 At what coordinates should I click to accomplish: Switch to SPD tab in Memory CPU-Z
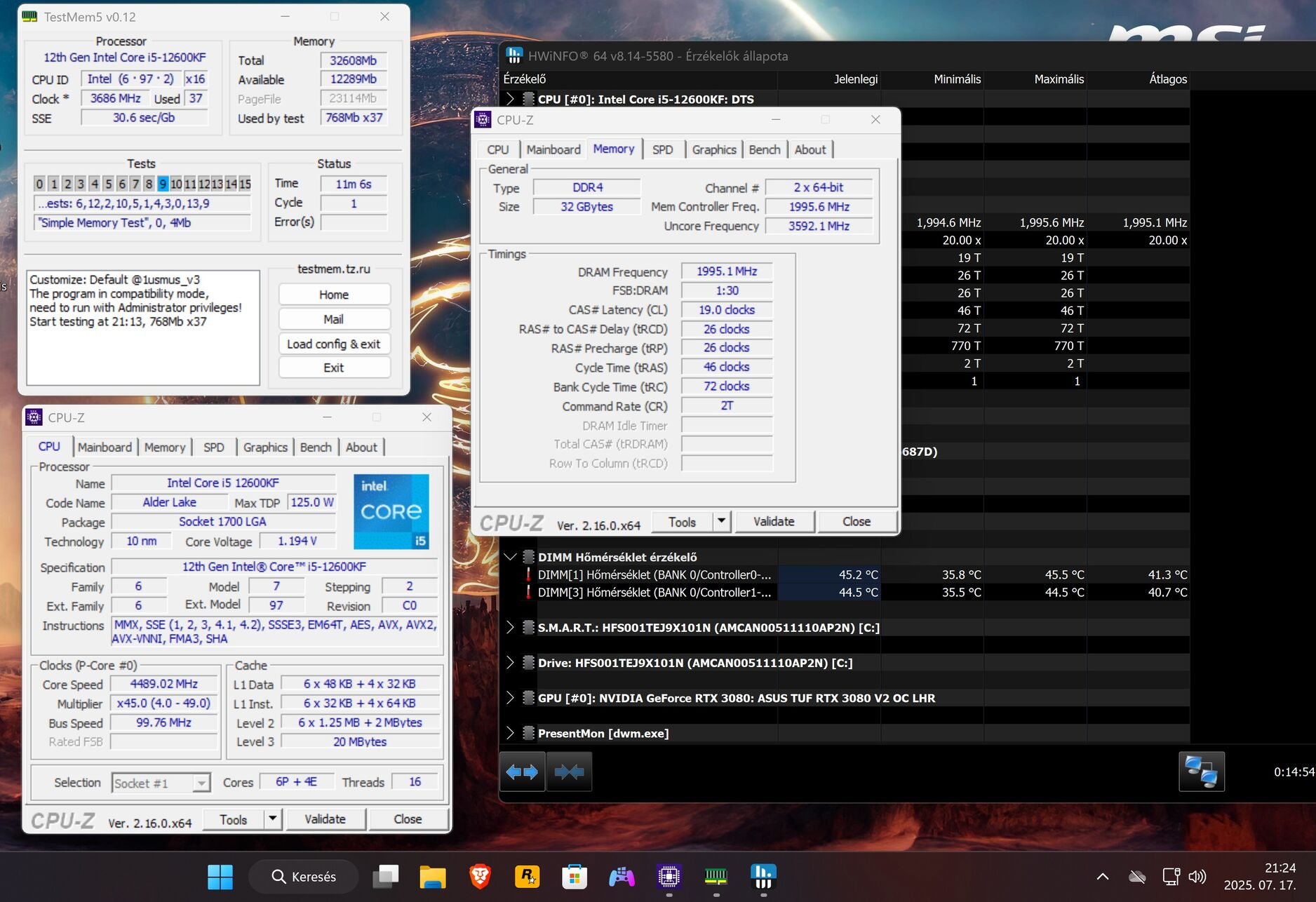coord(662,149)
